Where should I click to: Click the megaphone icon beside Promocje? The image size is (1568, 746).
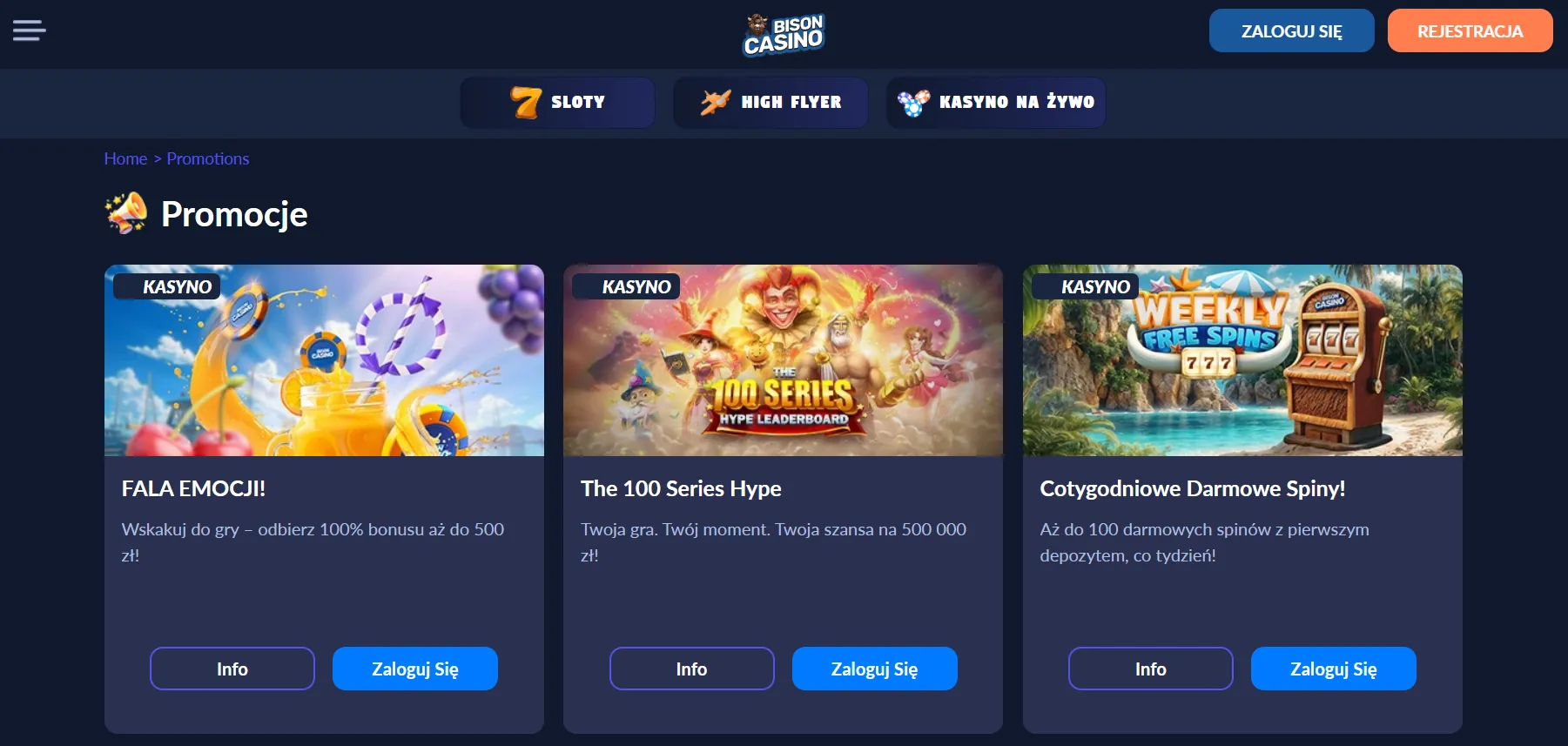coord(126,213)
